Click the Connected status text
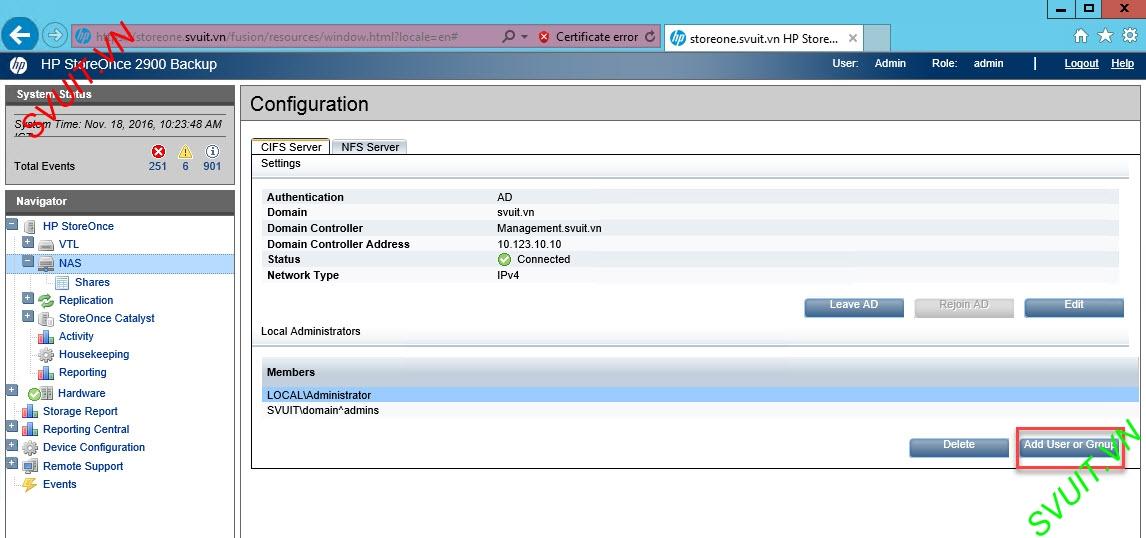 click(x=543, y=259)
